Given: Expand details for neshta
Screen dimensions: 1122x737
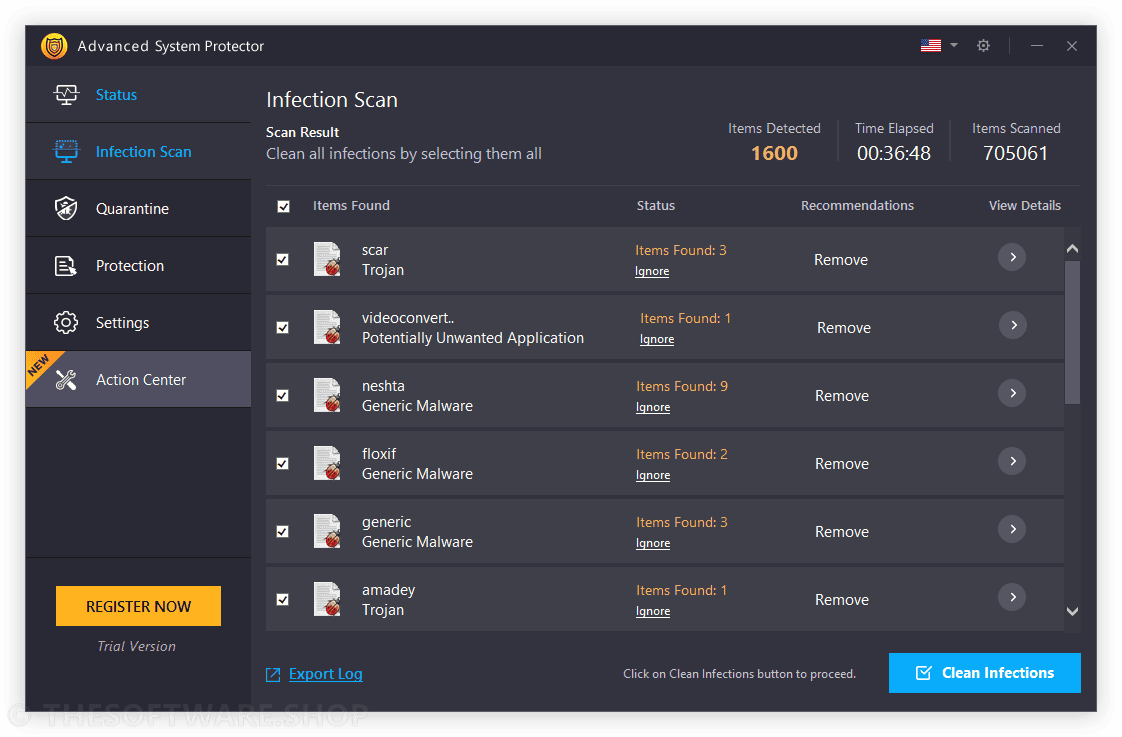Looking at the screenshot, I should [1012, 393].
